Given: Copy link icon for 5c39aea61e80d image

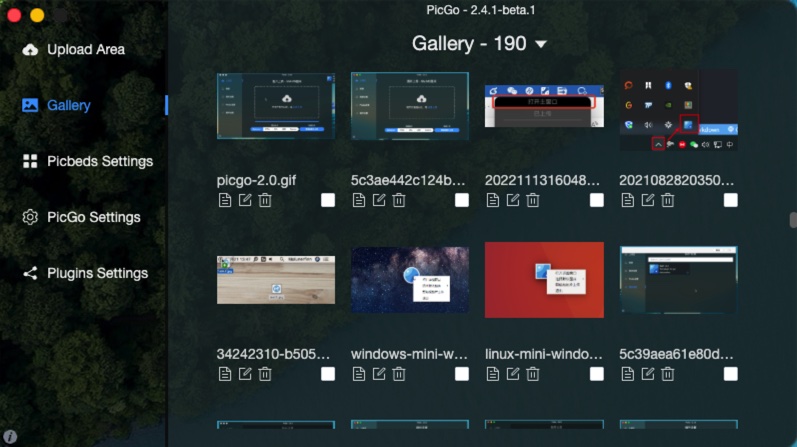Looking at the screenshot, I should pyautogui.click(x=628, y=374).
